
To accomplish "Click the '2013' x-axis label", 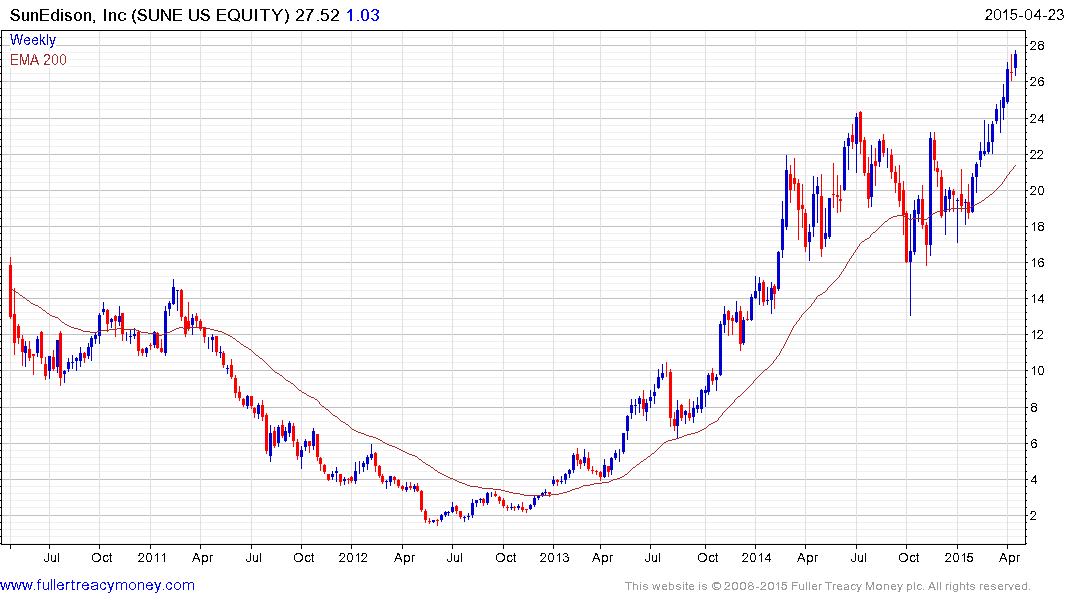I will coord(554,557).
